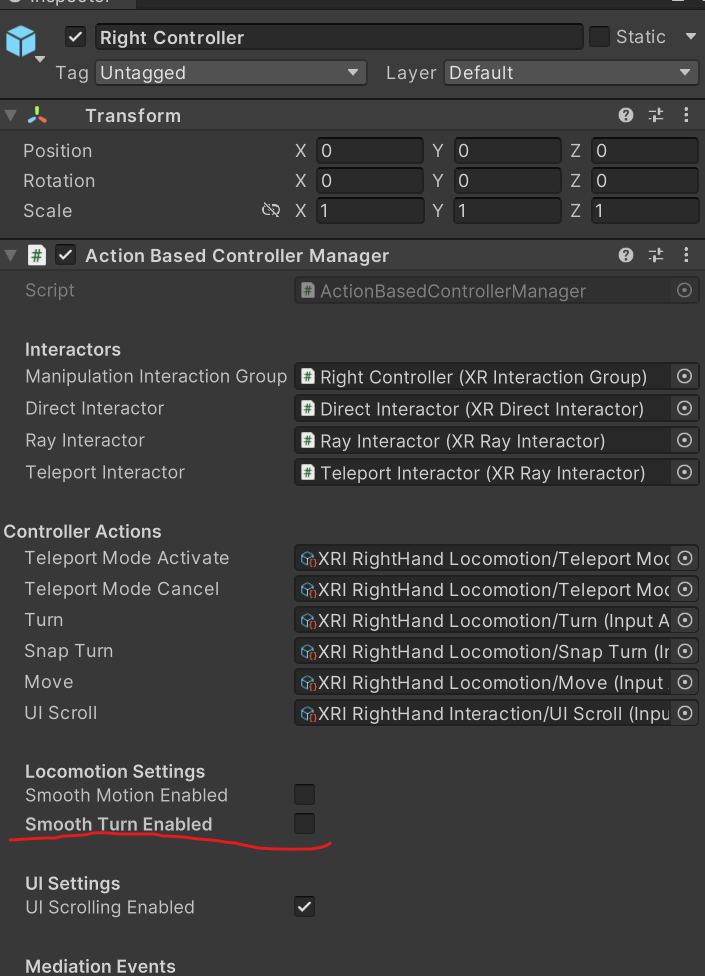Open Transform presets icon
705x976 pixels.
656,116
